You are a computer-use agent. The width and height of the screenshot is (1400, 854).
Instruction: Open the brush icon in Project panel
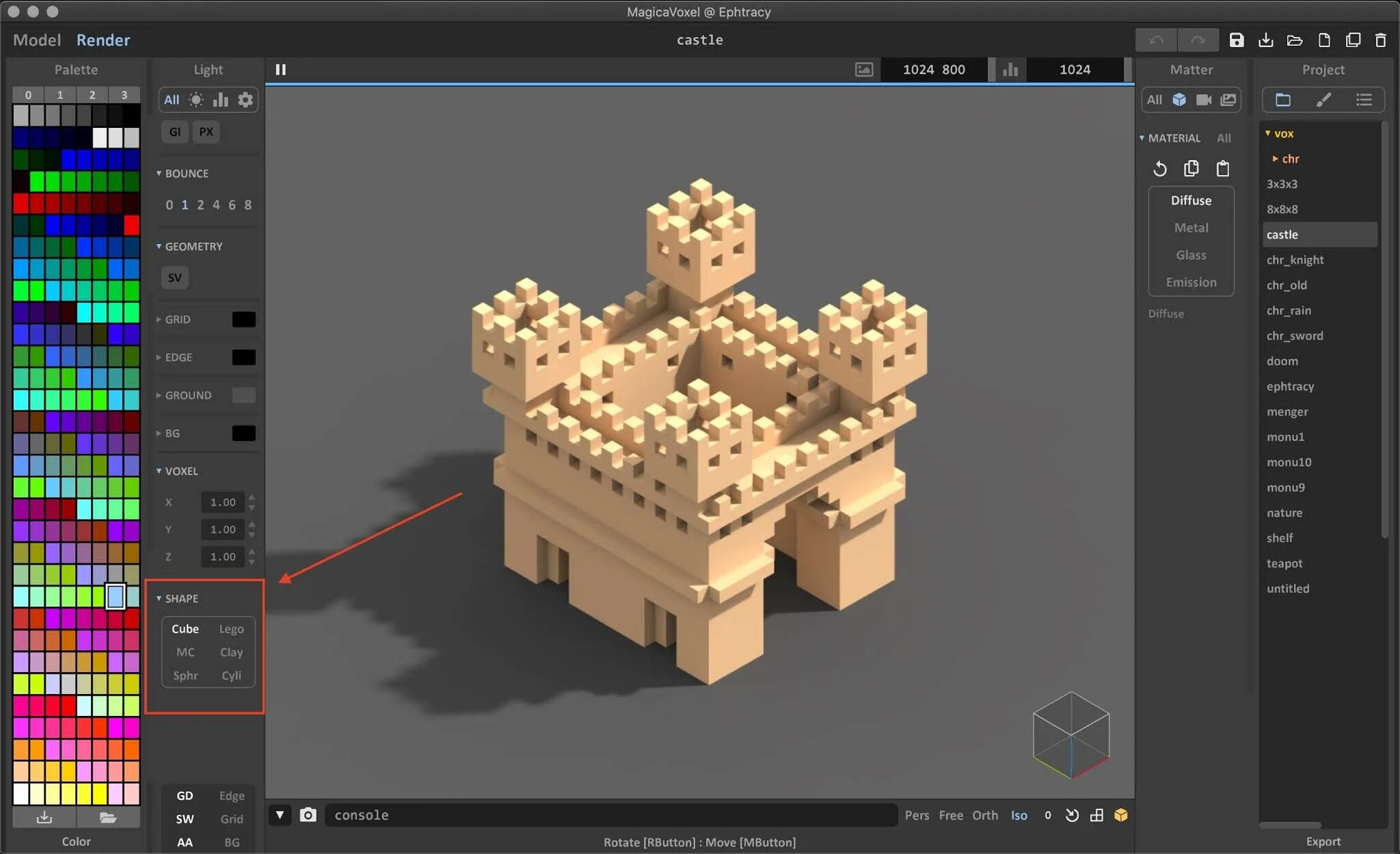tap(1323, 100)
